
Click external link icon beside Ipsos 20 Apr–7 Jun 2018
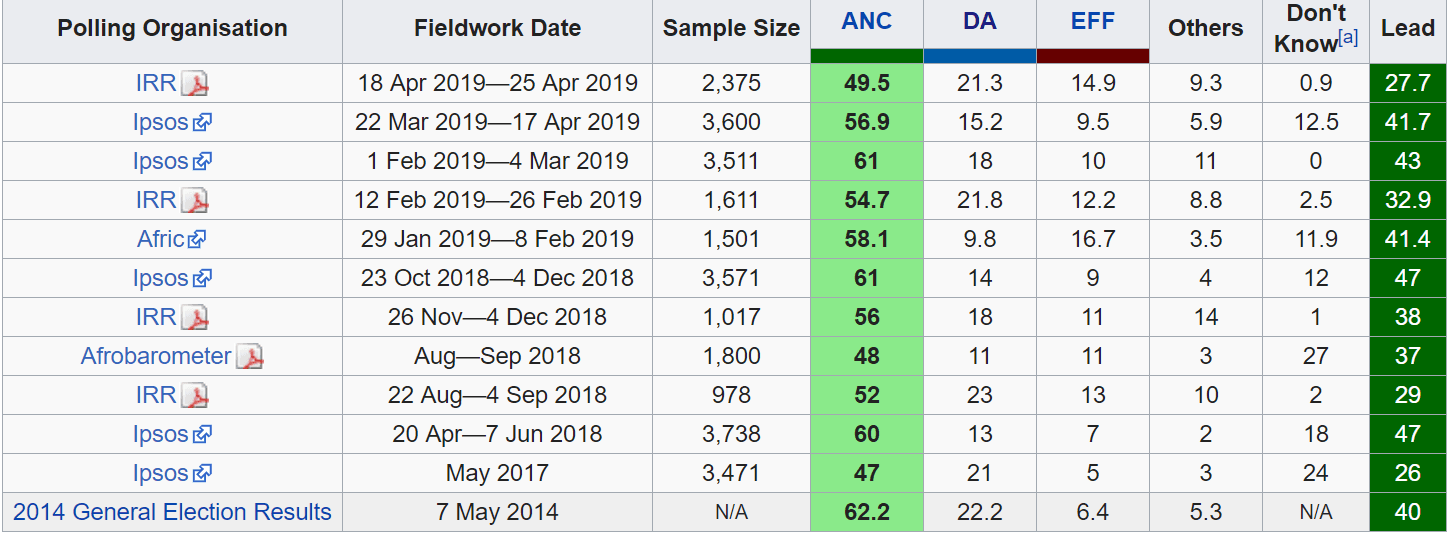202,435
